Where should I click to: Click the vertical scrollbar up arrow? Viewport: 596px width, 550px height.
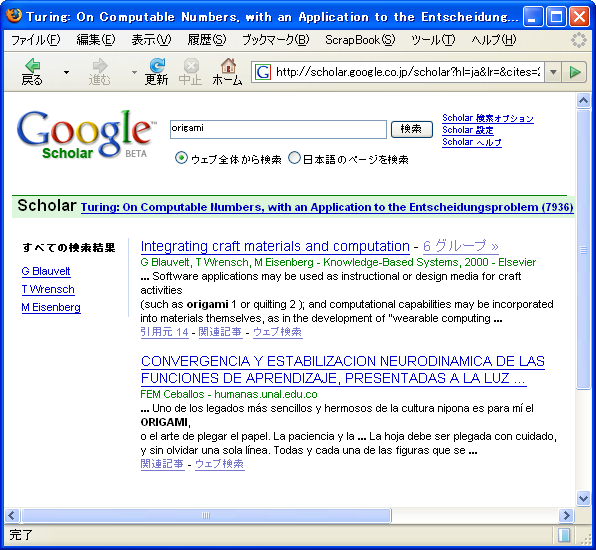pyautogui.click(x=583, y=100)
